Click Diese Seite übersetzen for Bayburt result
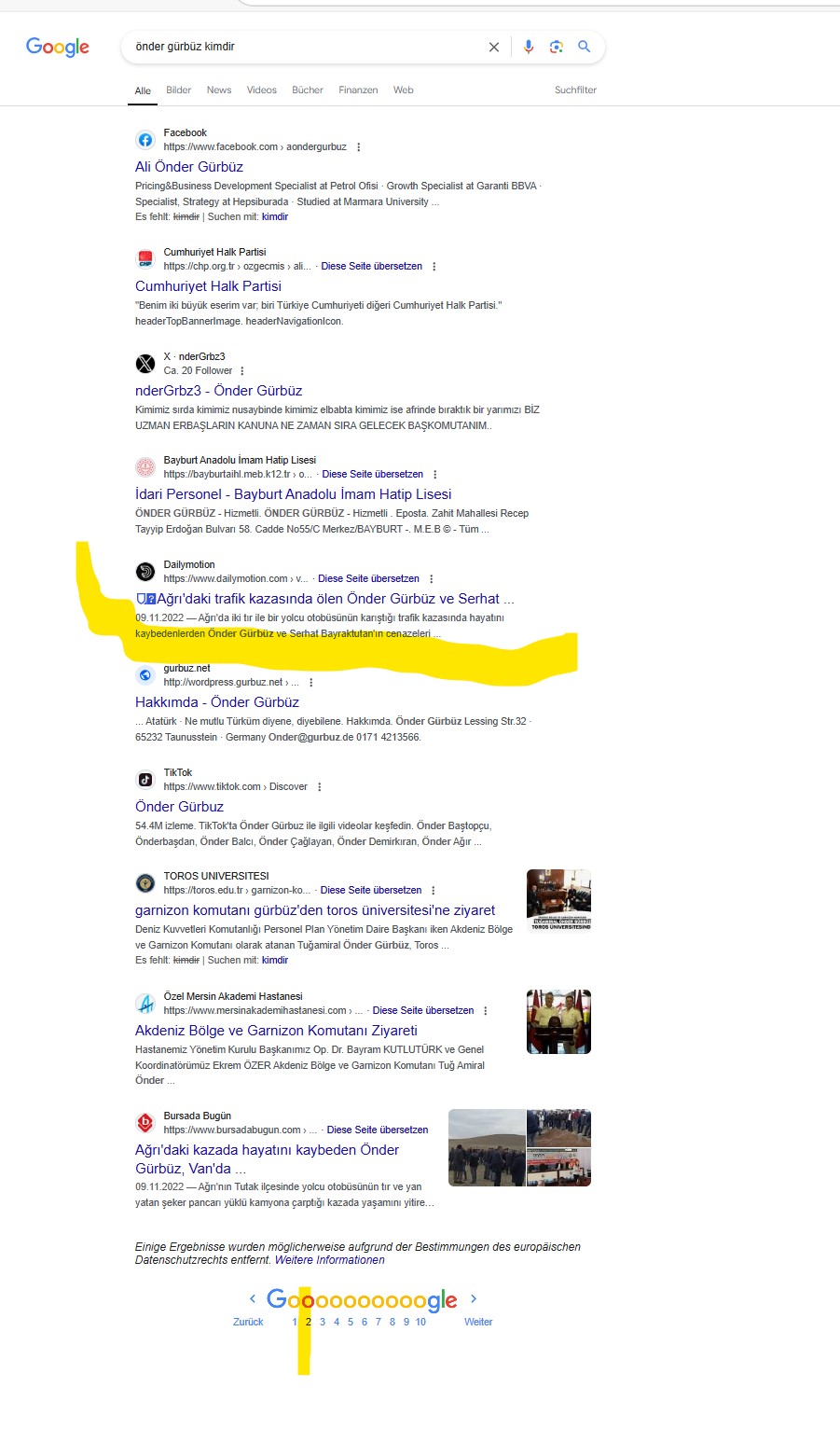Screen dimensions: 840x1456 coord(373,475)
